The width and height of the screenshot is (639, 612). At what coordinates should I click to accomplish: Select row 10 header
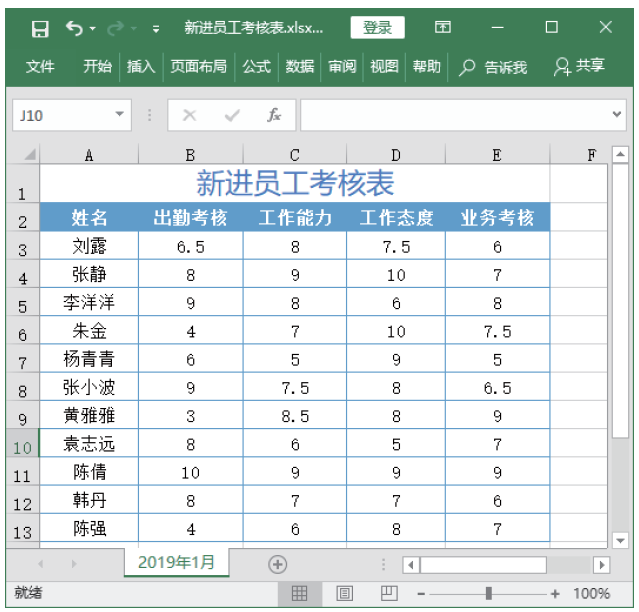[x=22, y=444]
